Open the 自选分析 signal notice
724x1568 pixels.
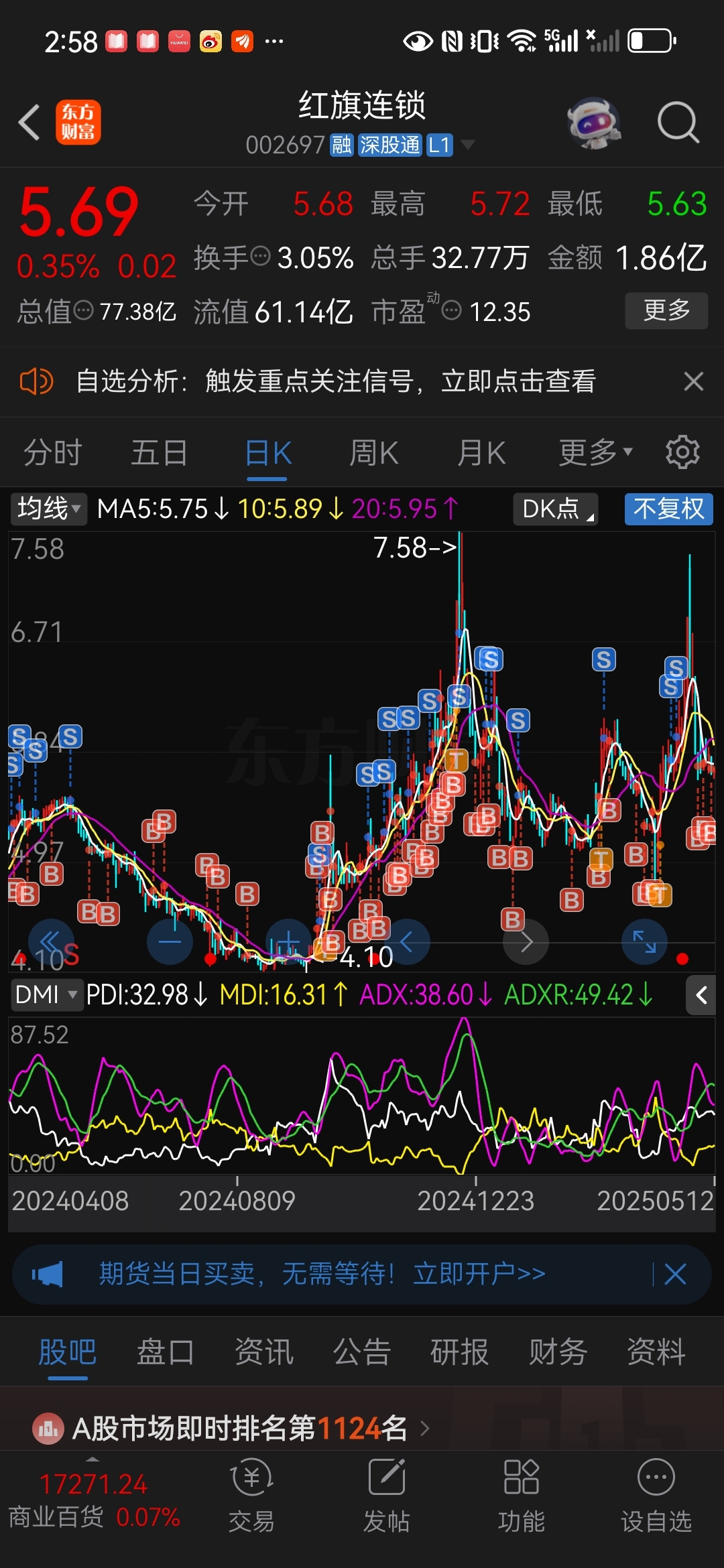(x=336, y=382)
